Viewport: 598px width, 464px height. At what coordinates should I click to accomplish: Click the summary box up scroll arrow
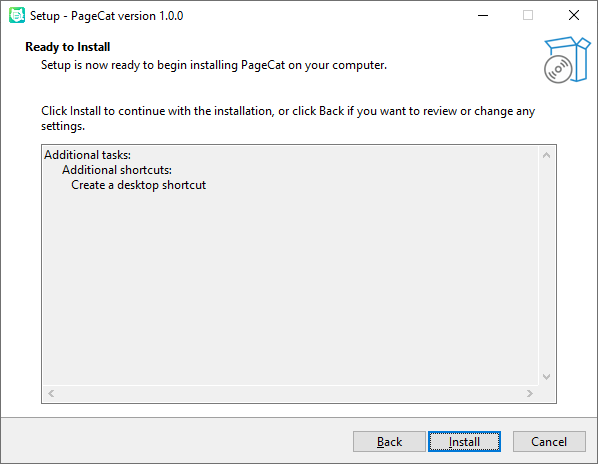coord(546,155)
